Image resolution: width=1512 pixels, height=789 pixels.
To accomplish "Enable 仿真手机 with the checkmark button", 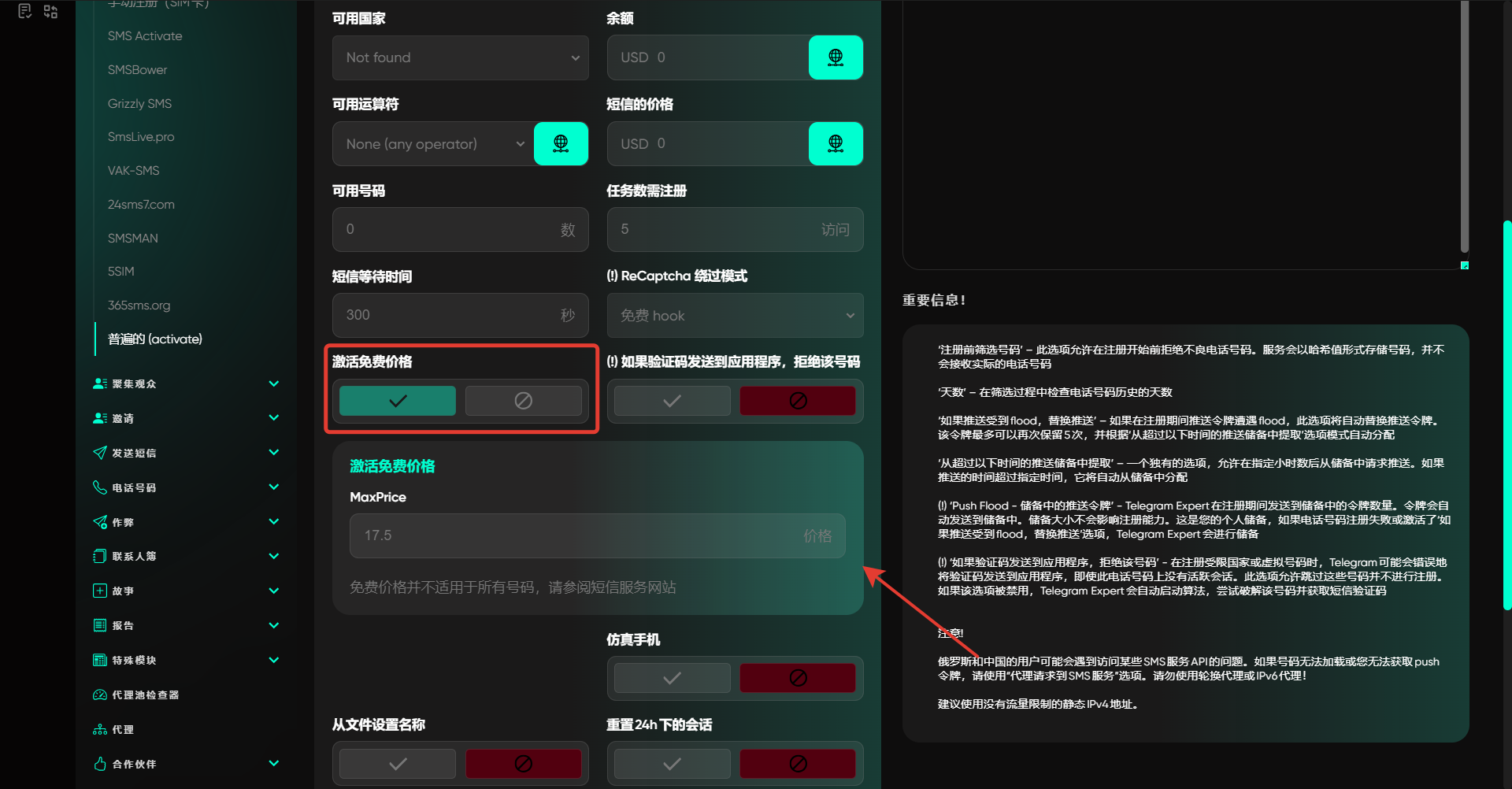I will tap(672, 678).
